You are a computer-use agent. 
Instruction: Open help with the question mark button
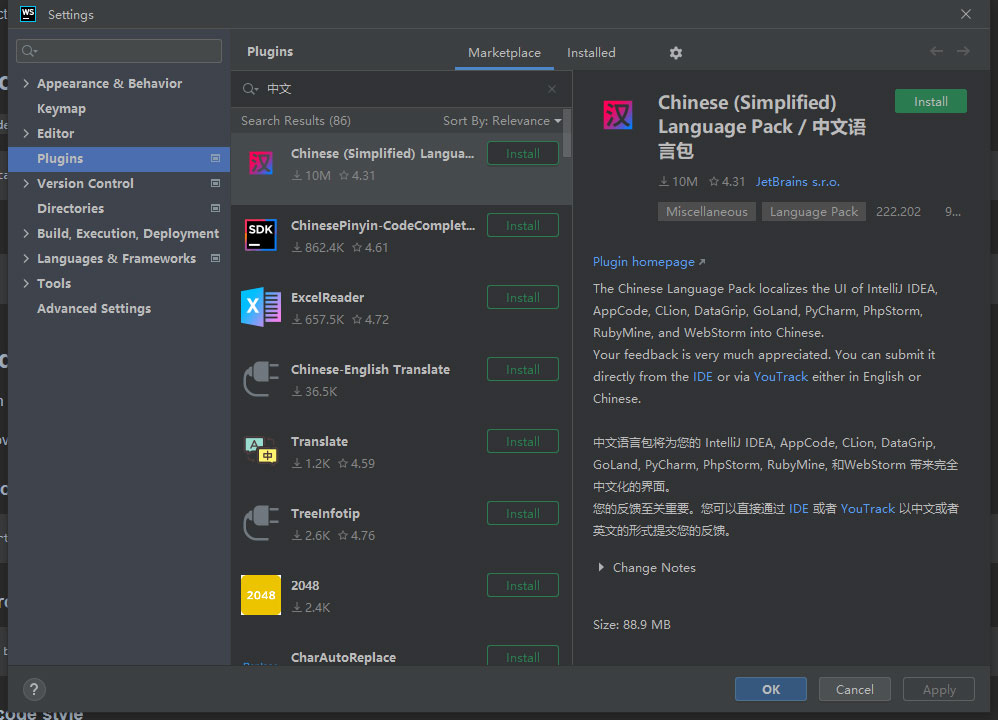[34, 689]
